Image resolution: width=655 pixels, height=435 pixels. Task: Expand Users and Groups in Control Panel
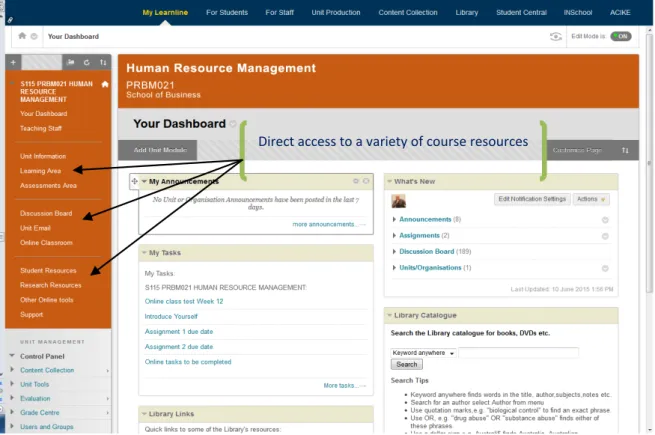click(12, 427)
